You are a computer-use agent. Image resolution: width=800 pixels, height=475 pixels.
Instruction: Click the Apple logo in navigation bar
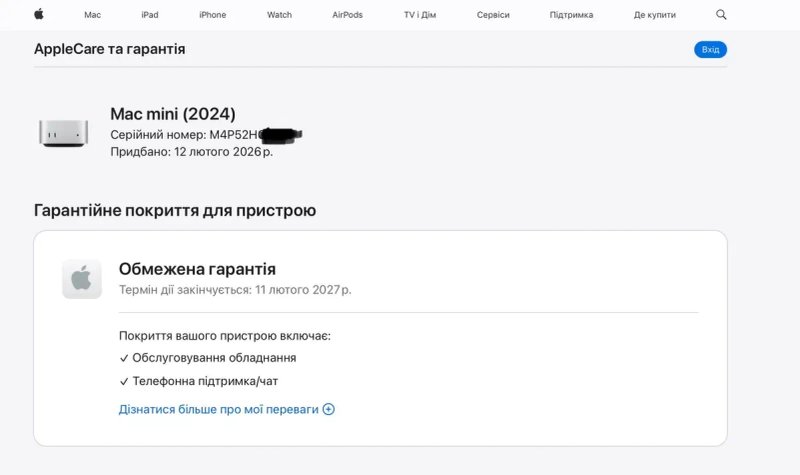point(39,14)
